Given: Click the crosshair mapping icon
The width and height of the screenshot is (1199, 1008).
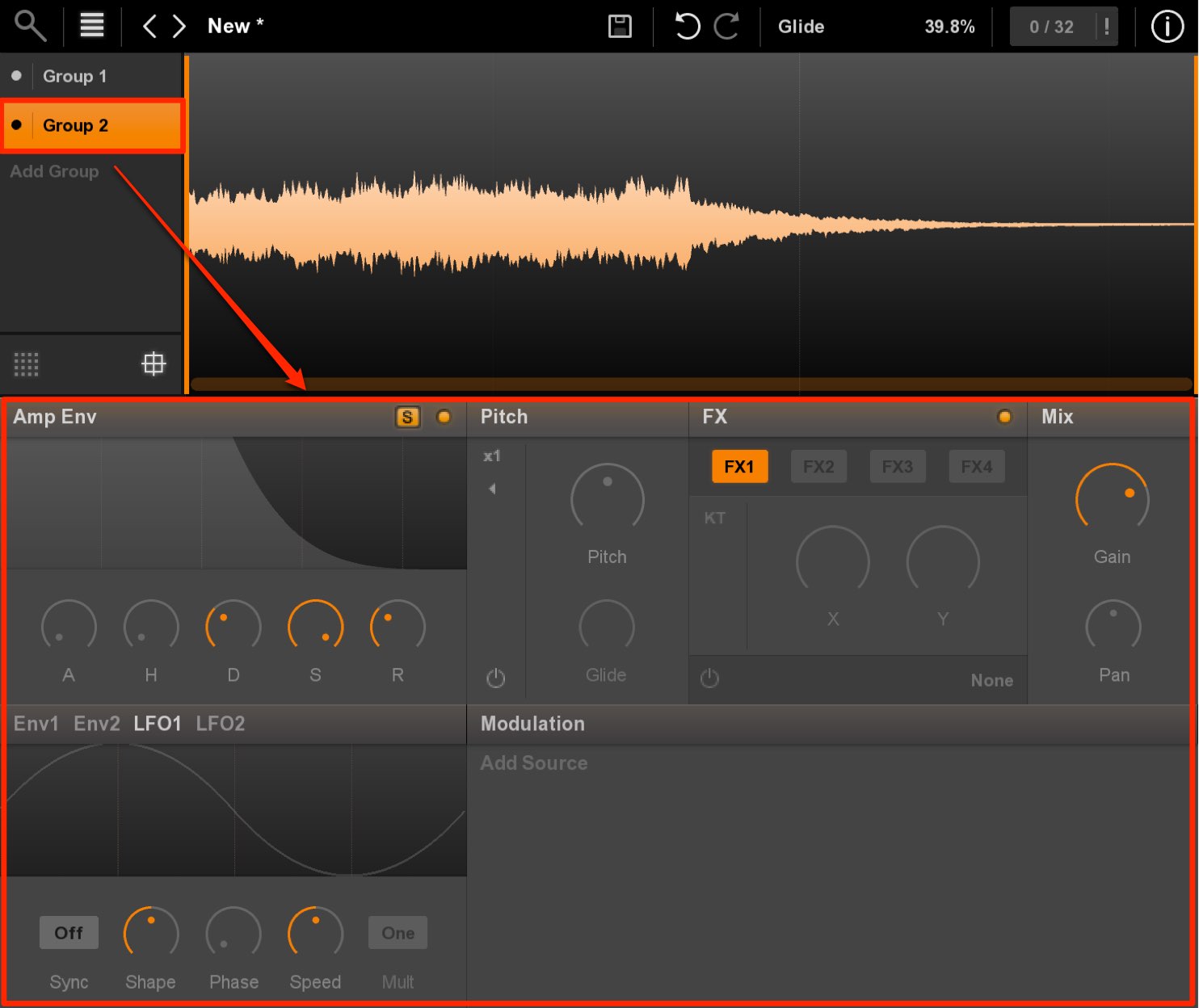Looking at the screenshot, I should 154,363.
